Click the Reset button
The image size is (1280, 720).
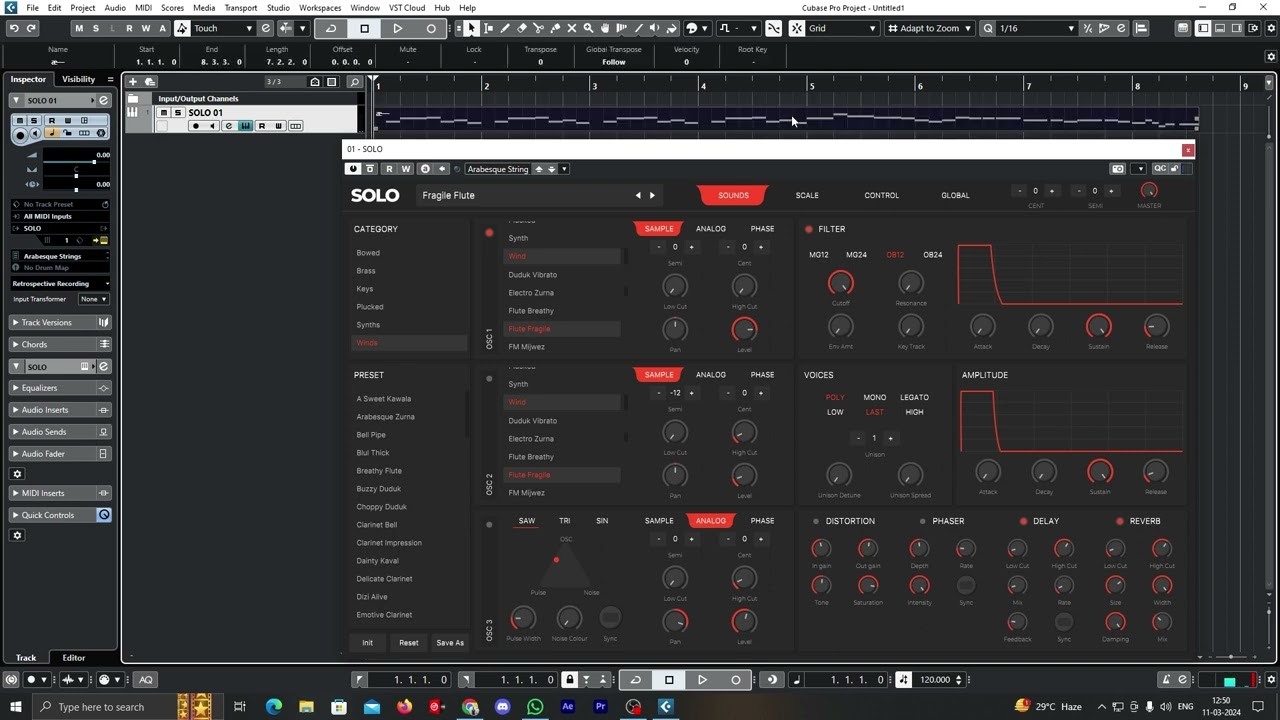click(408, 643)
